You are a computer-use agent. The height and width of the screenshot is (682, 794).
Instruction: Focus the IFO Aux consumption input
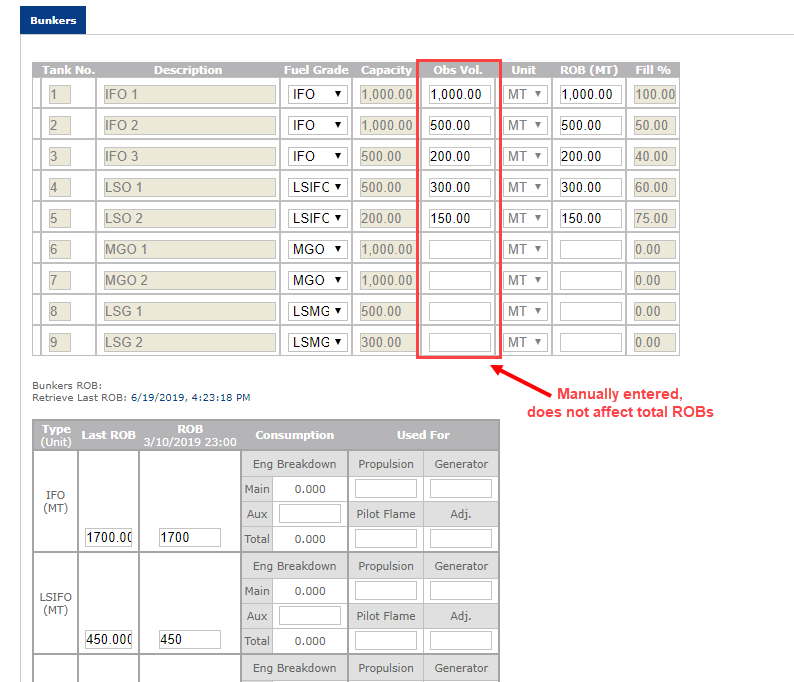[x=309, y=514]
